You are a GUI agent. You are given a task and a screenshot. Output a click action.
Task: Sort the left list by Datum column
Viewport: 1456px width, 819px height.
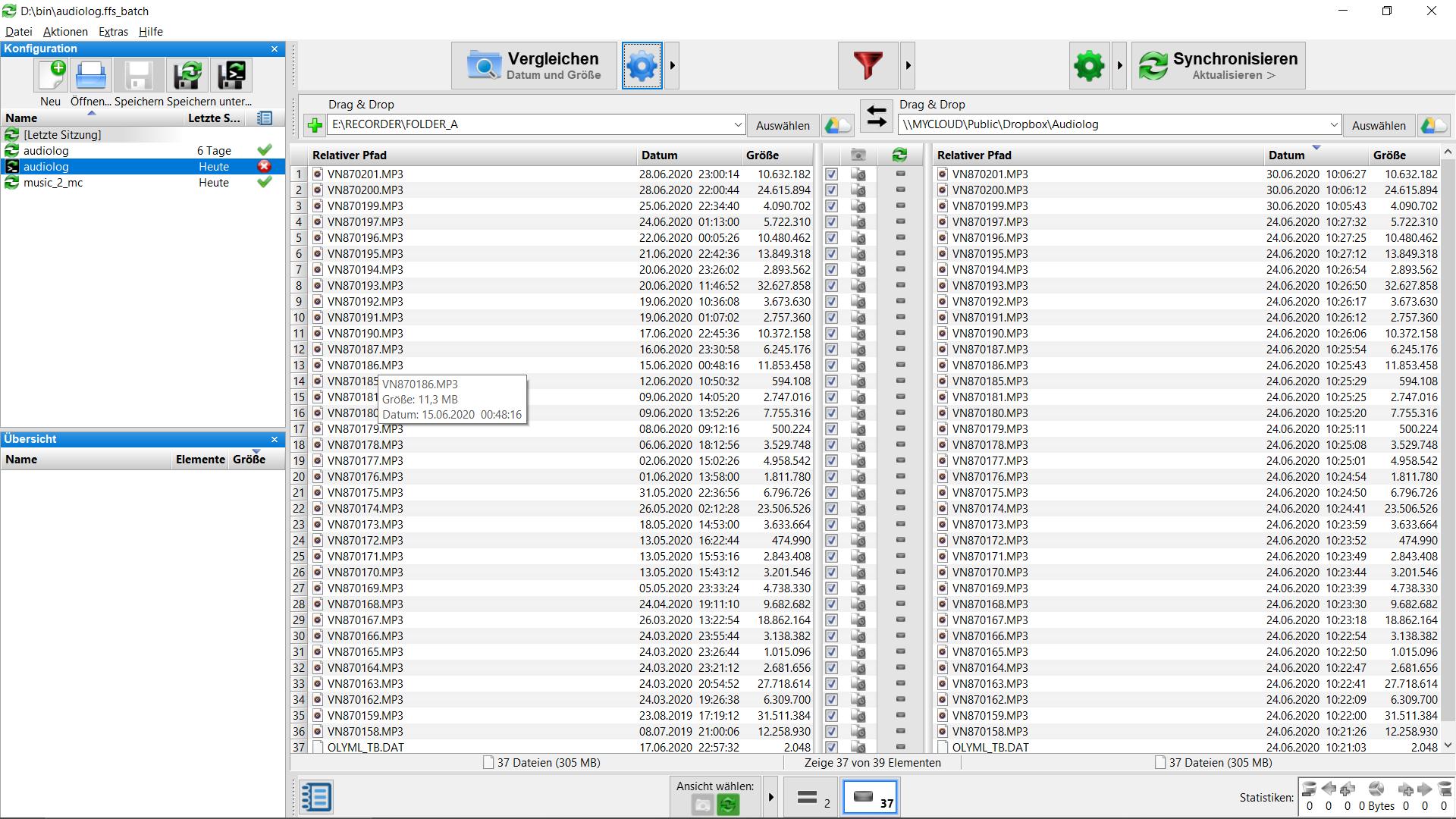click(689, 155)
